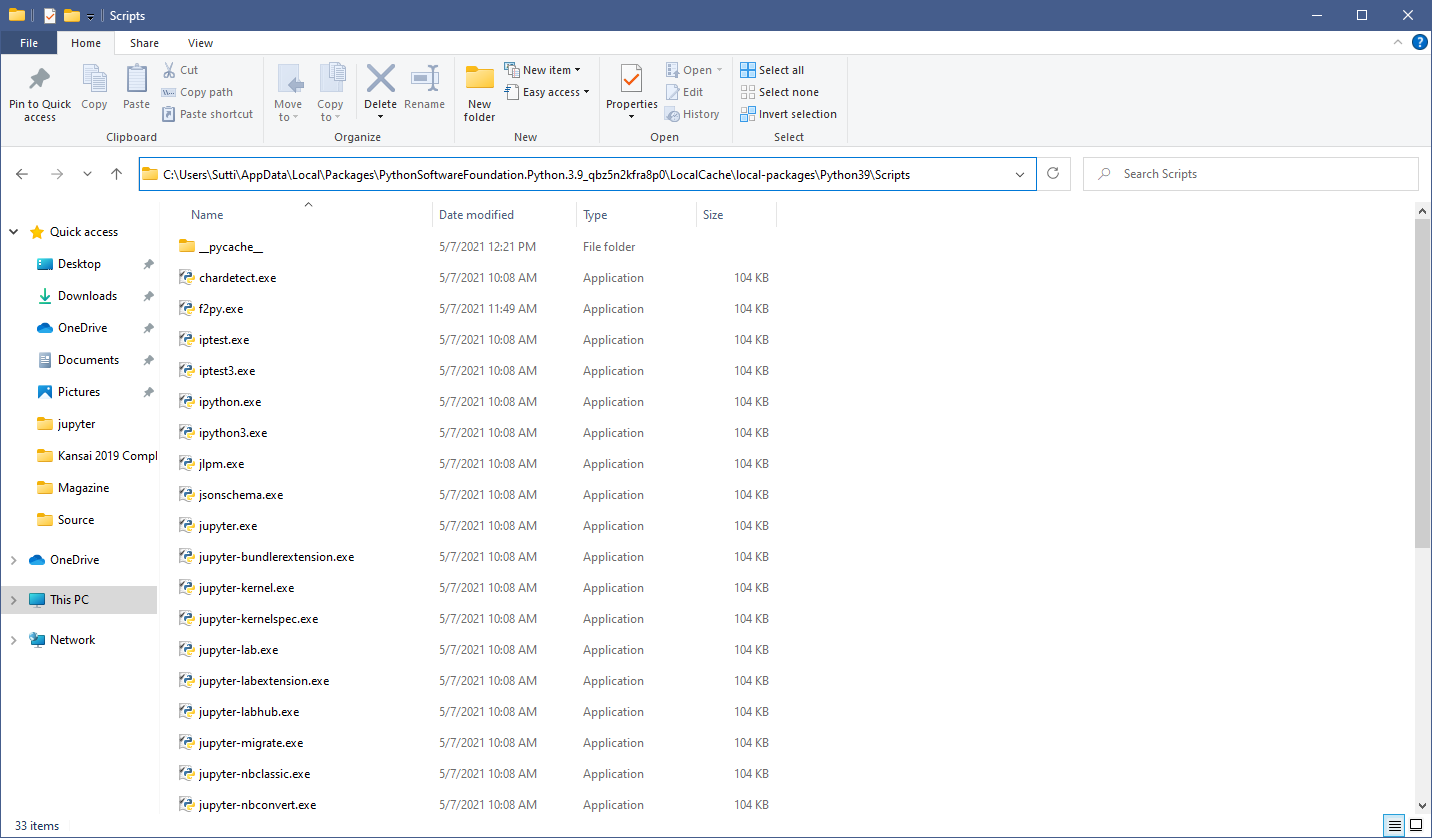The width and height of the screenshot is (1432, 838).
Task: Select chardetect.exe file
Action: [237, 278]
